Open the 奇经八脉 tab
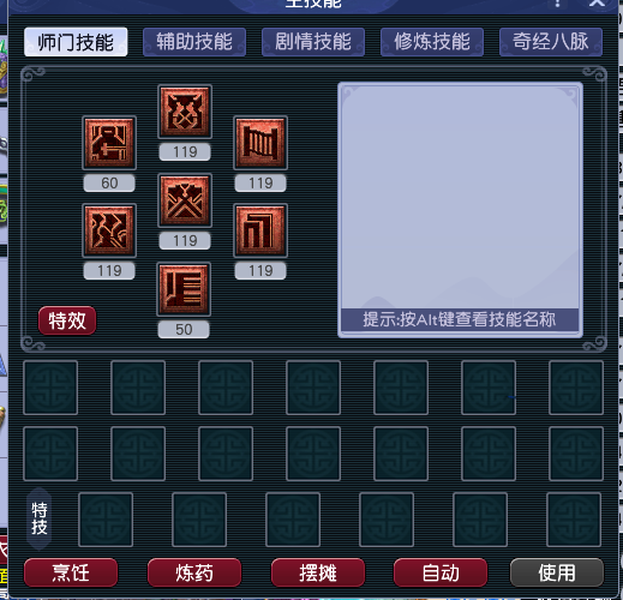This screenshot has width=623, height=600. point(551,42)
